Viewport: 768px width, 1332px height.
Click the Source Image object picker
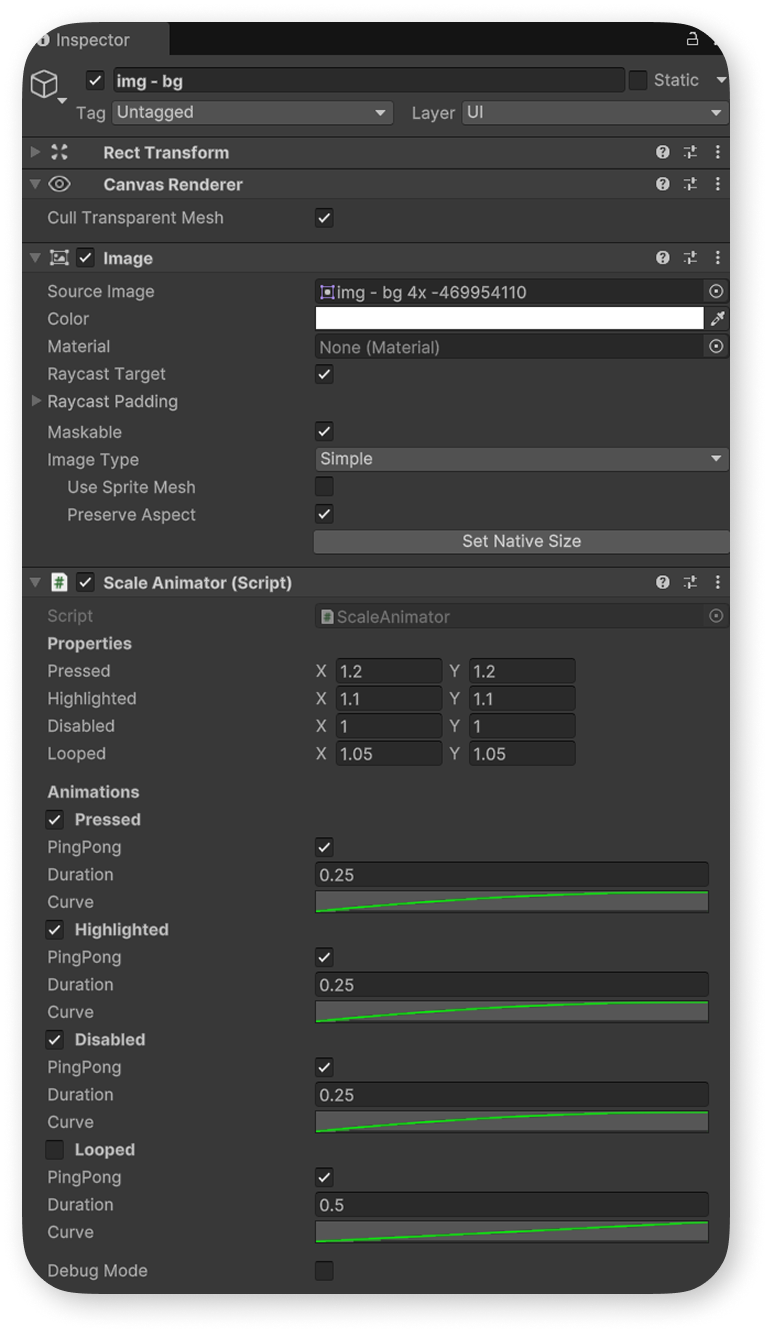[716, 292]
